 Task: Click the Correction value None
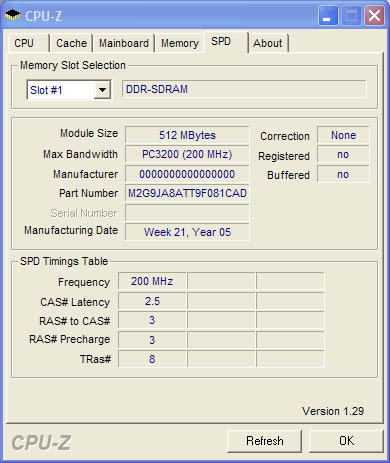(343, 135)
